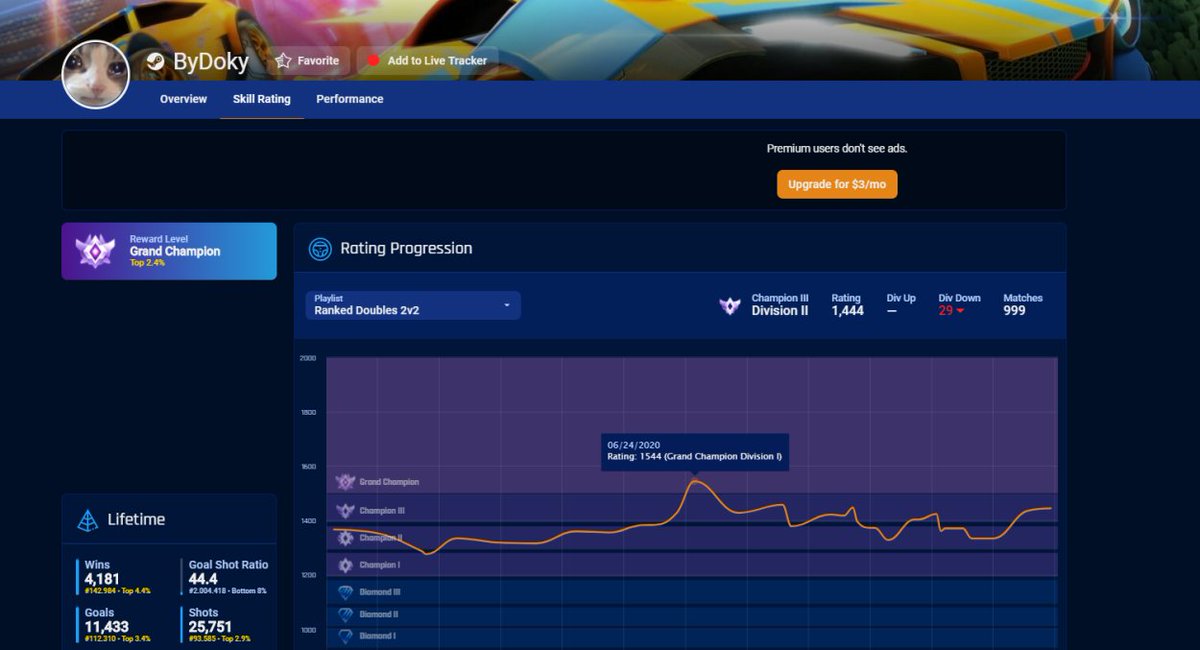The width and height of the screenshot is (1200, 650).
Task: Click the 06/24/2020 rating tooltip
Action: click(x=695, y=451)
